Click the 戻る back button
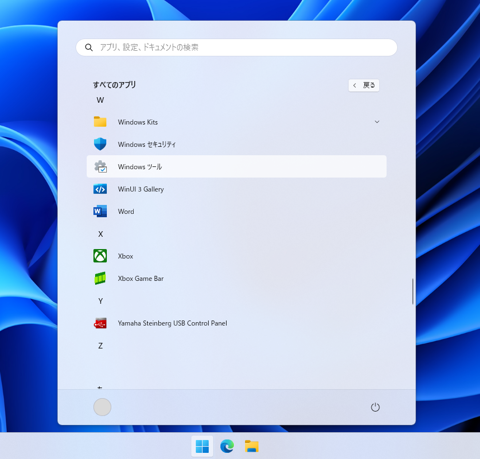The height and width of the screenshot is (459, 480). click(364, 85)
